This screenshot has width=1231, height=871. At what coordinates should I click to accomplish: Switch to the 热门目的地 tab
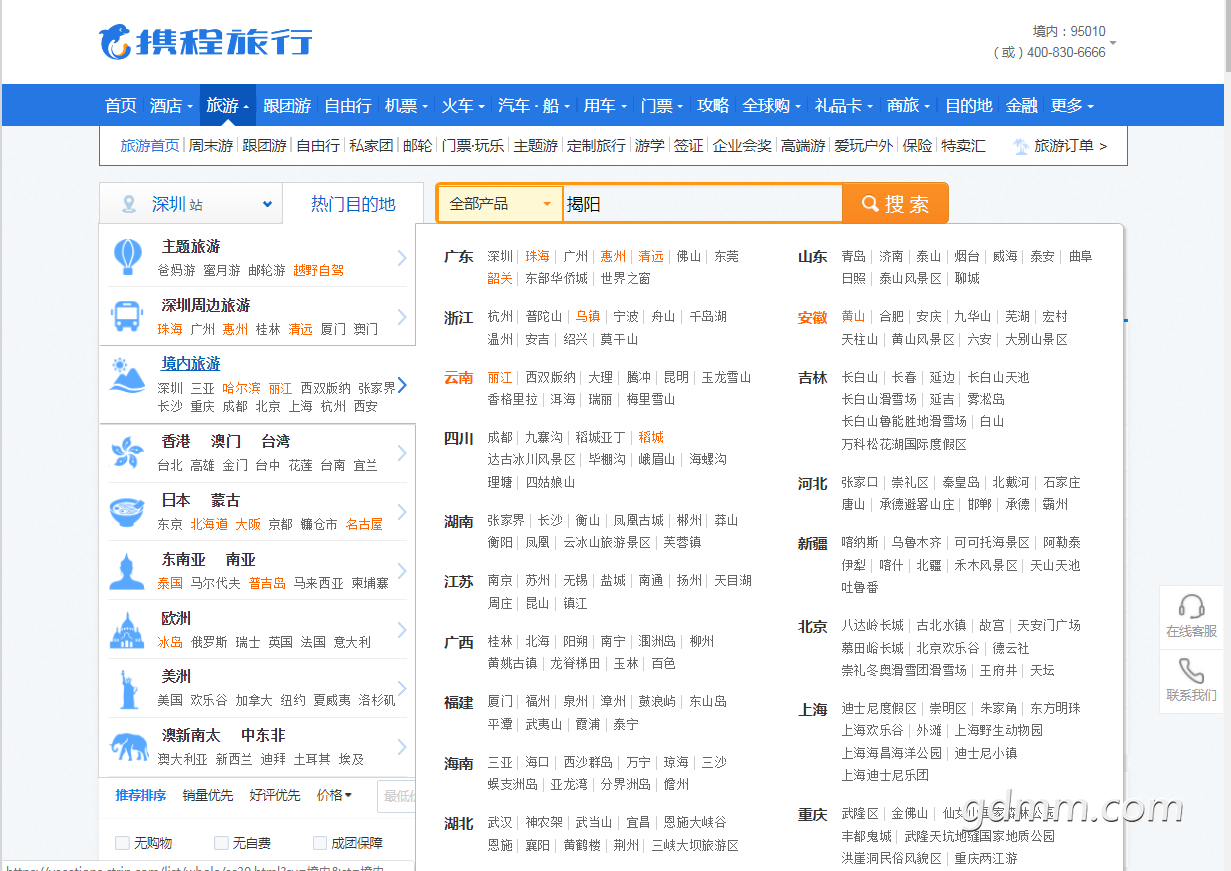coord(353,204)
